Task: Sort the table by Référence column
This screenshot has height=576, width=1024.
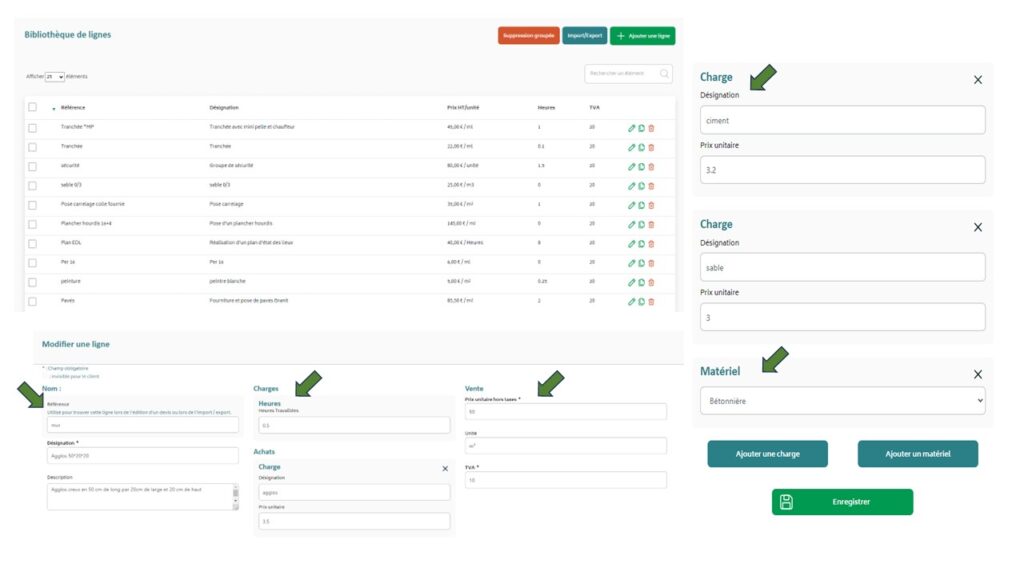Action: coord(72,108)
